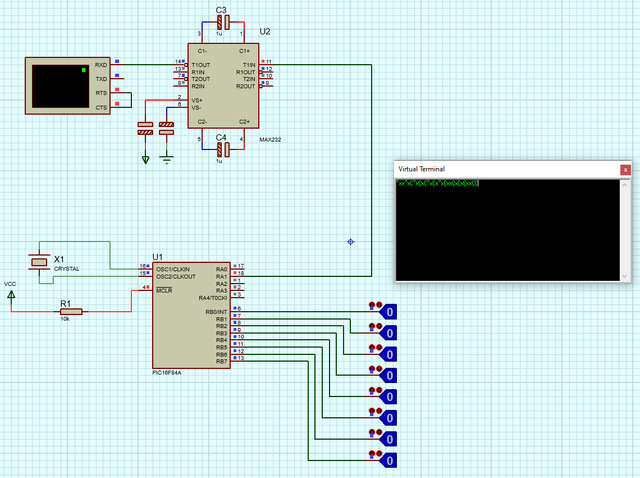Toggle the logic state wired to RB3
Screen dimensions: 640x478
coord(389,376)
